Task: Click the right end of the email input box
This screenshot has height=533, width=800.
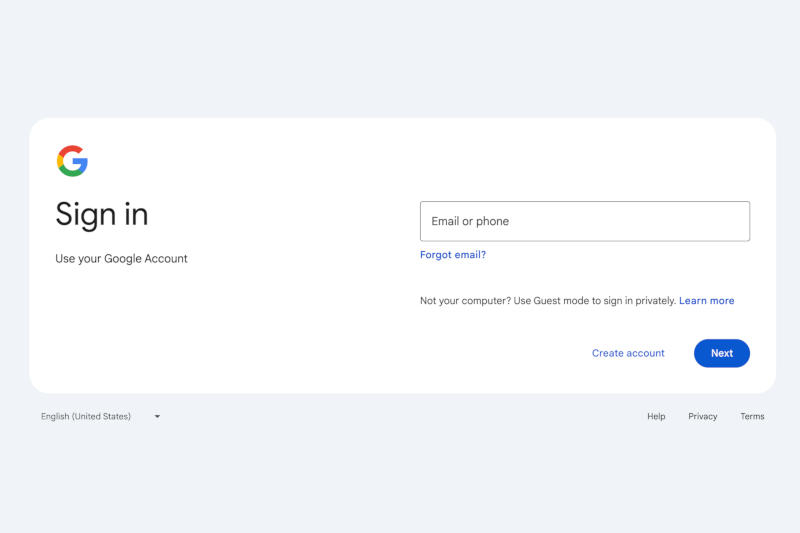Action: pos(735,221)
